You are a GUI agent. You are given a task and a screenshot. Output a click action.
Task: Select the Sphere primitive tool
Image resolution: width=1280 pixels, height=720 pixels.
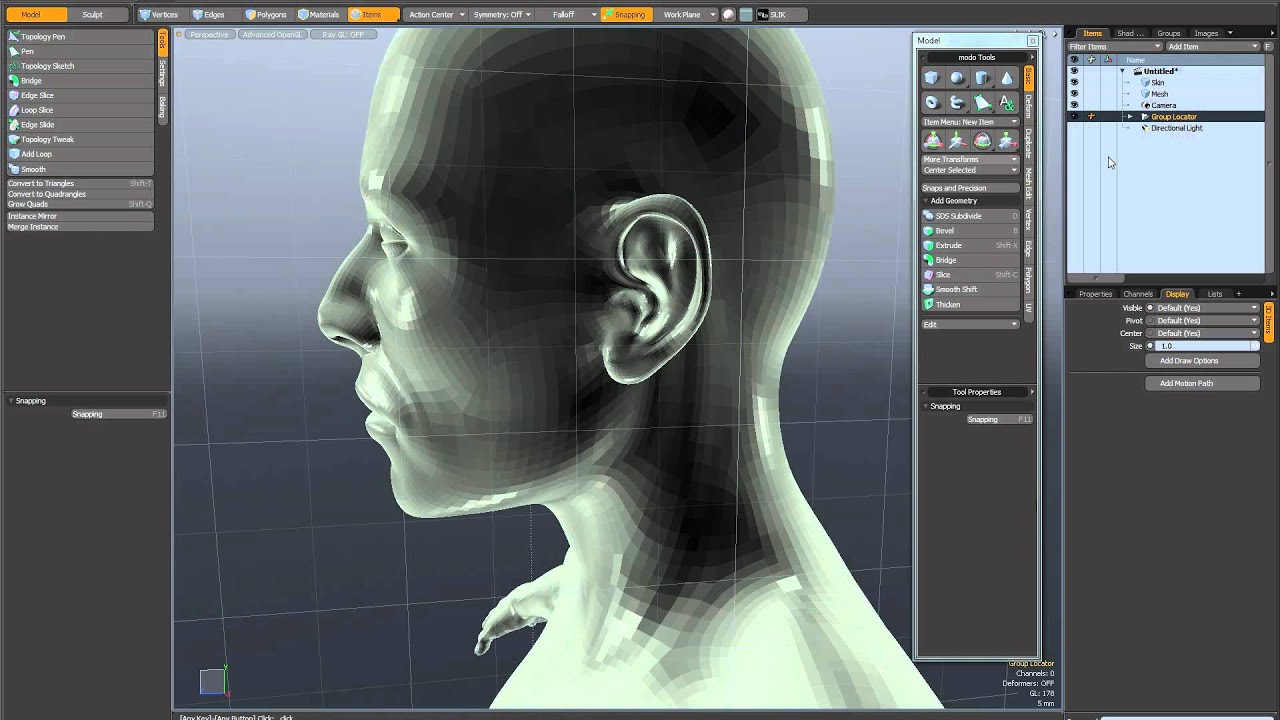[957, 78]
